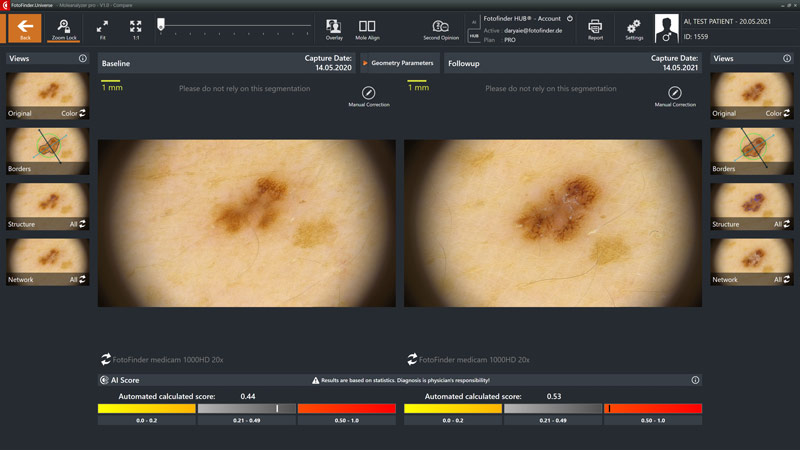
Task: Select the right Original view thumbnail
Action: click(752, 95)
